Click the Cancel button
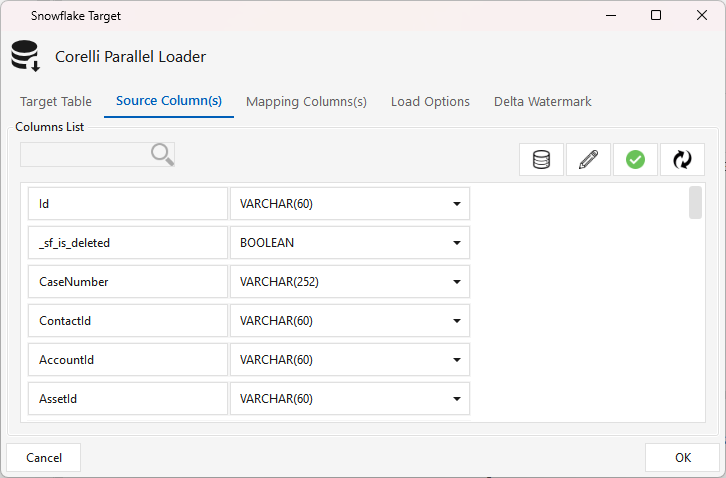Viewport: 726px width, 478px height. click(44, 458)
